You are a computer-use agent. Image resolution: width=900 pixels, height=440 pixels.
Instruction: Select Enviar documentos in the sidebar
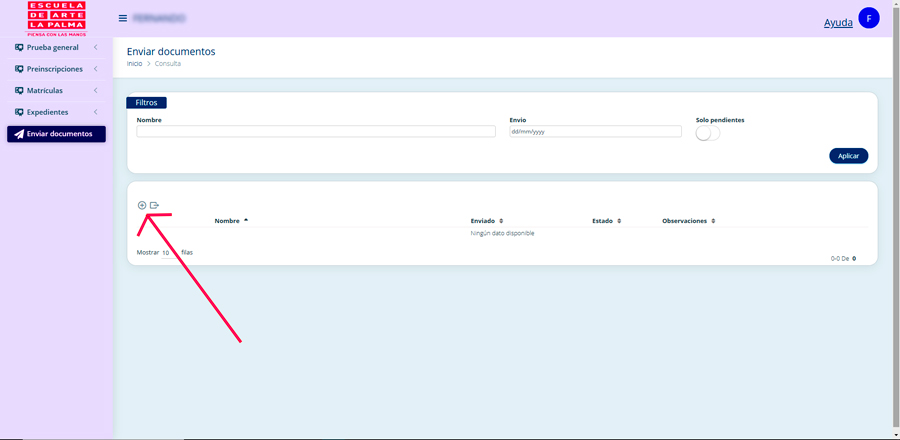click(x=56, y=134)
